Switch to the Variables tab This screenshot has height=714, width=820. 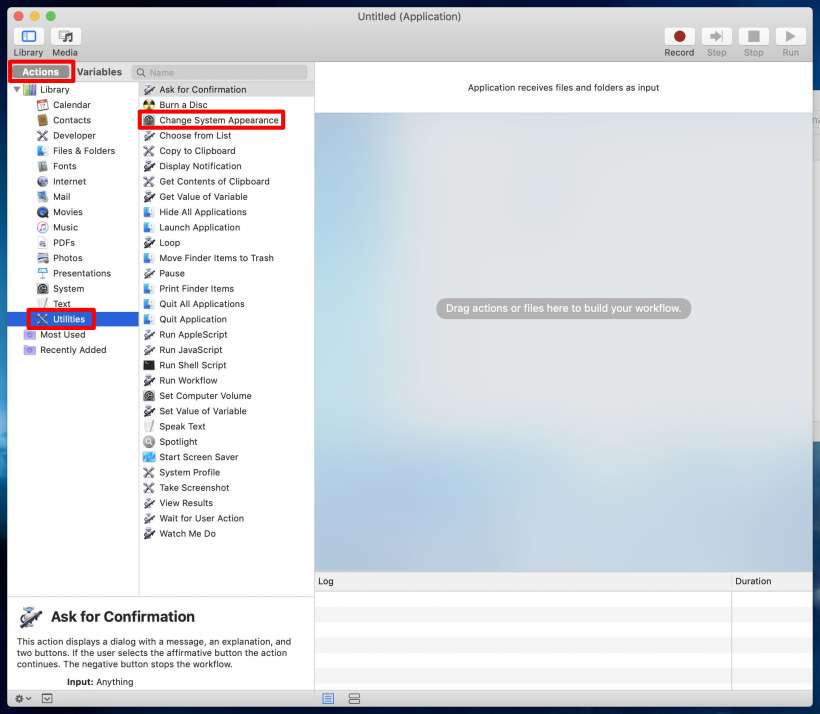[x=99, y=72]
